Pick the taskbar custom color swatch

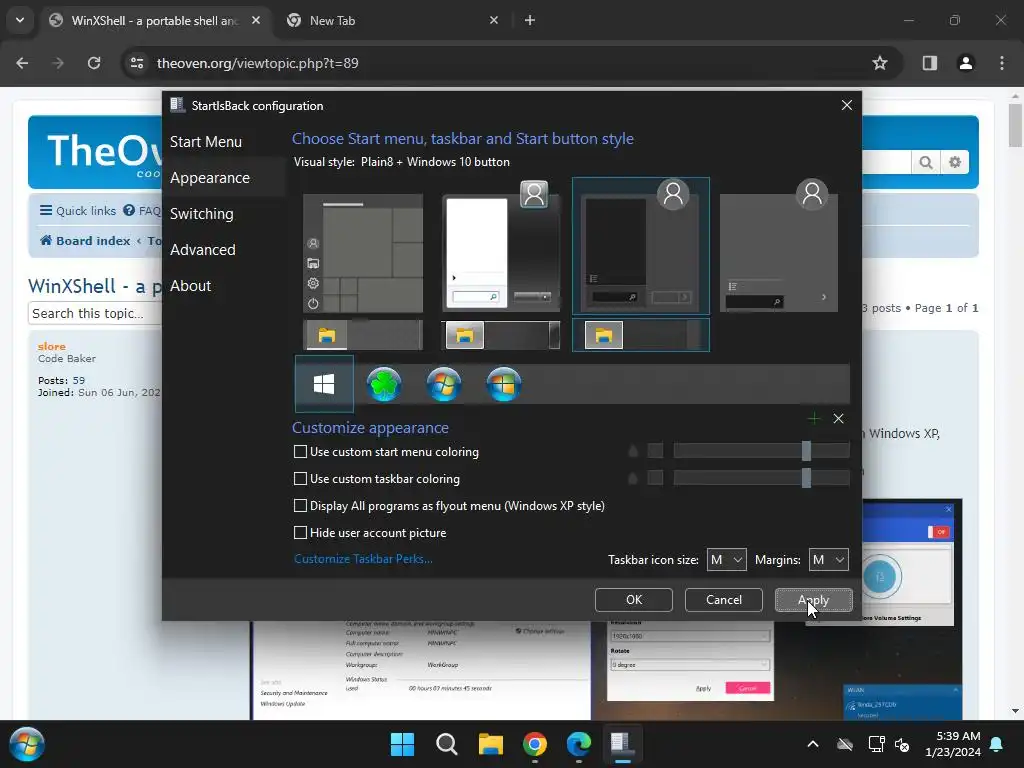[x=655, y=478]
